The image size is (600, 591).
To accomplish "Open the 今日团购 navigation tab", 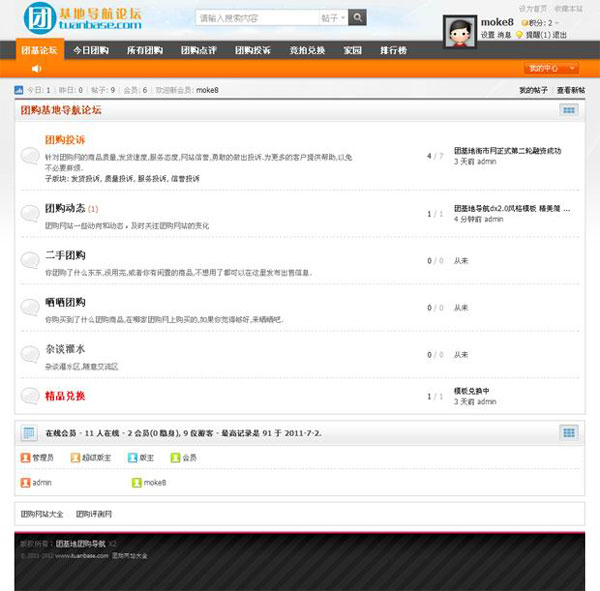I will click(91, 50).
